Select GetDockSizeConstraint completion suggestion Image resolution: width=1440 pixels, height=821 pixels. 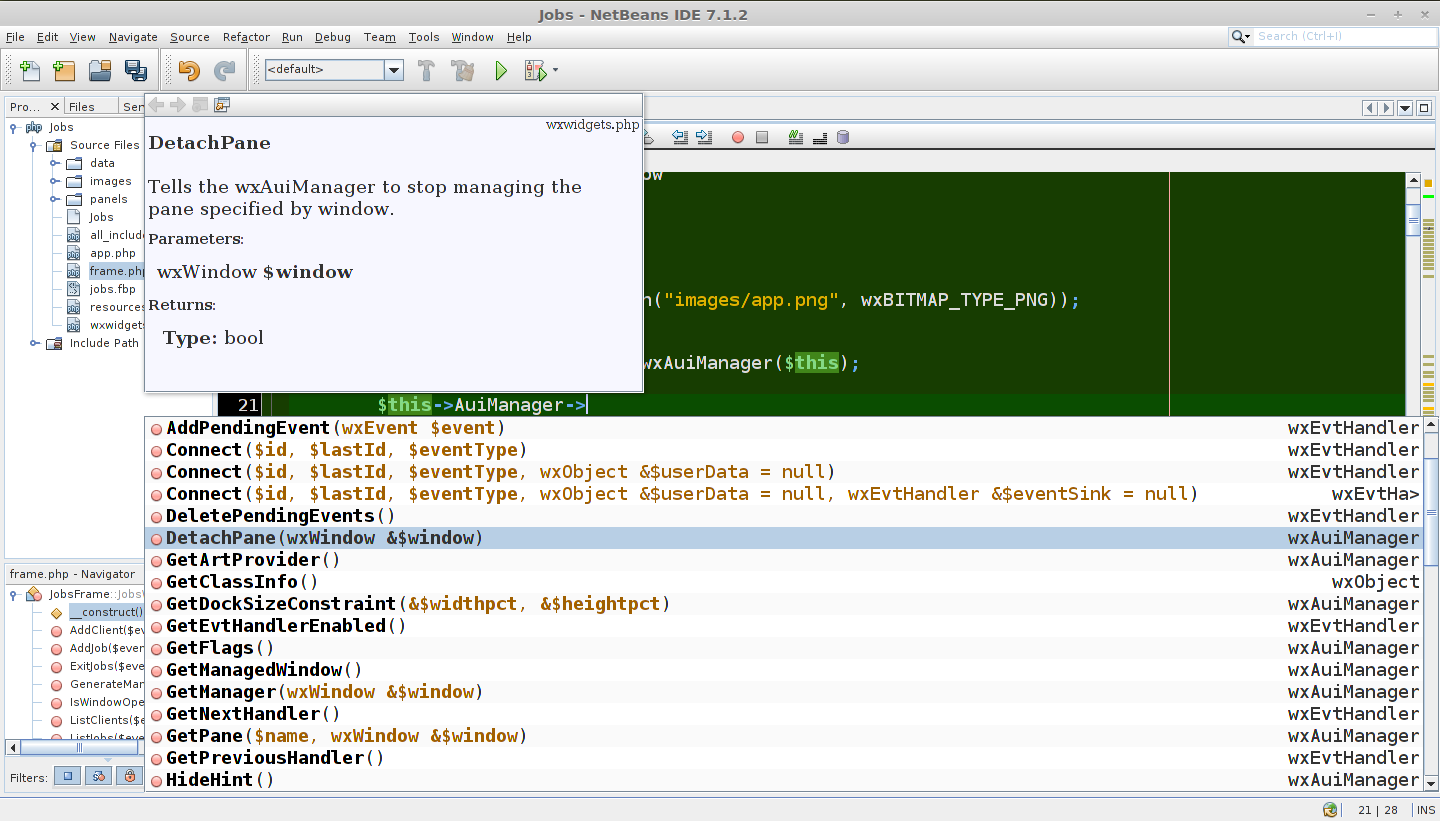[x=784, y=604]
